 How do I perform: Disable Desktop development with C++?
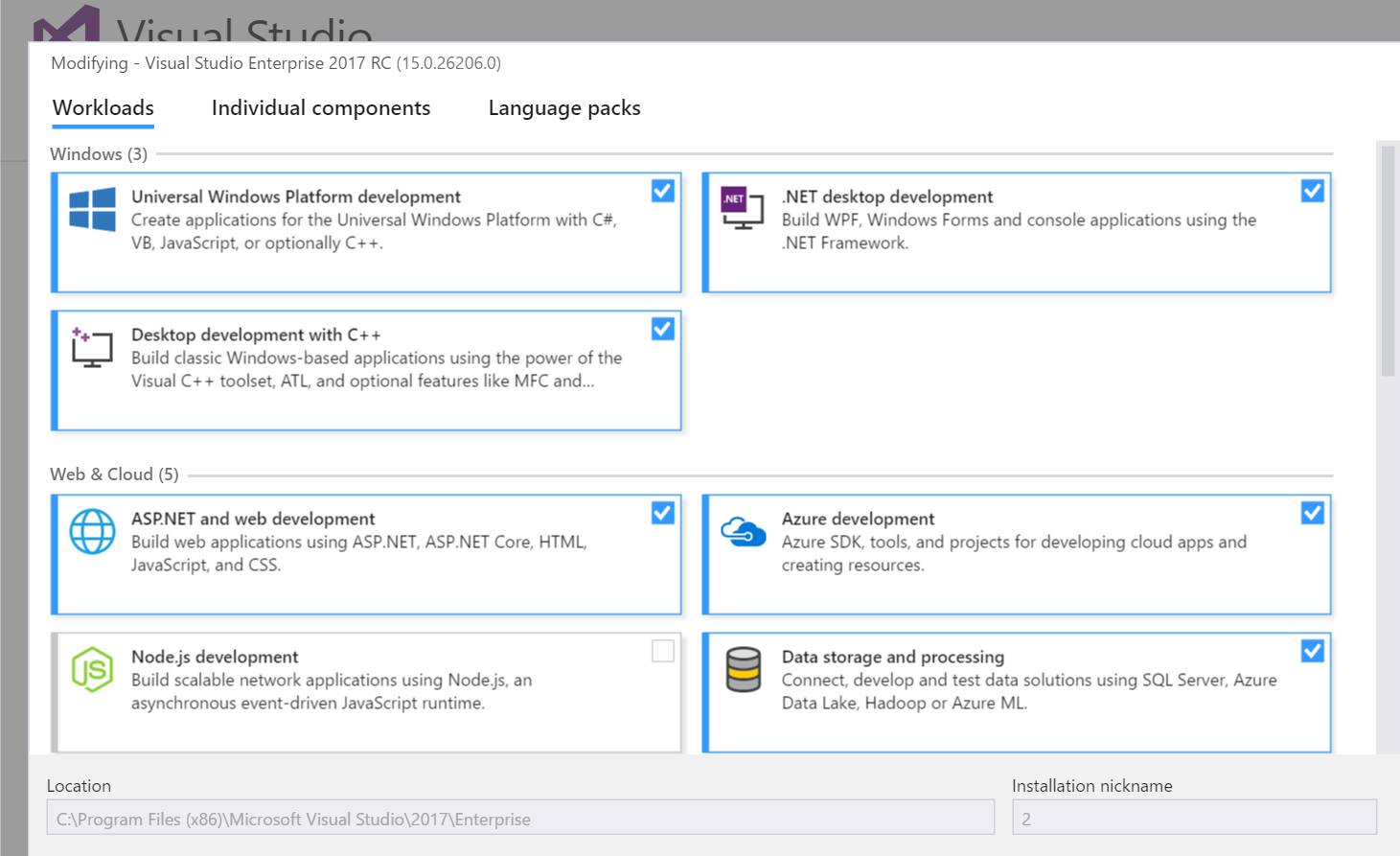(662, 329)
